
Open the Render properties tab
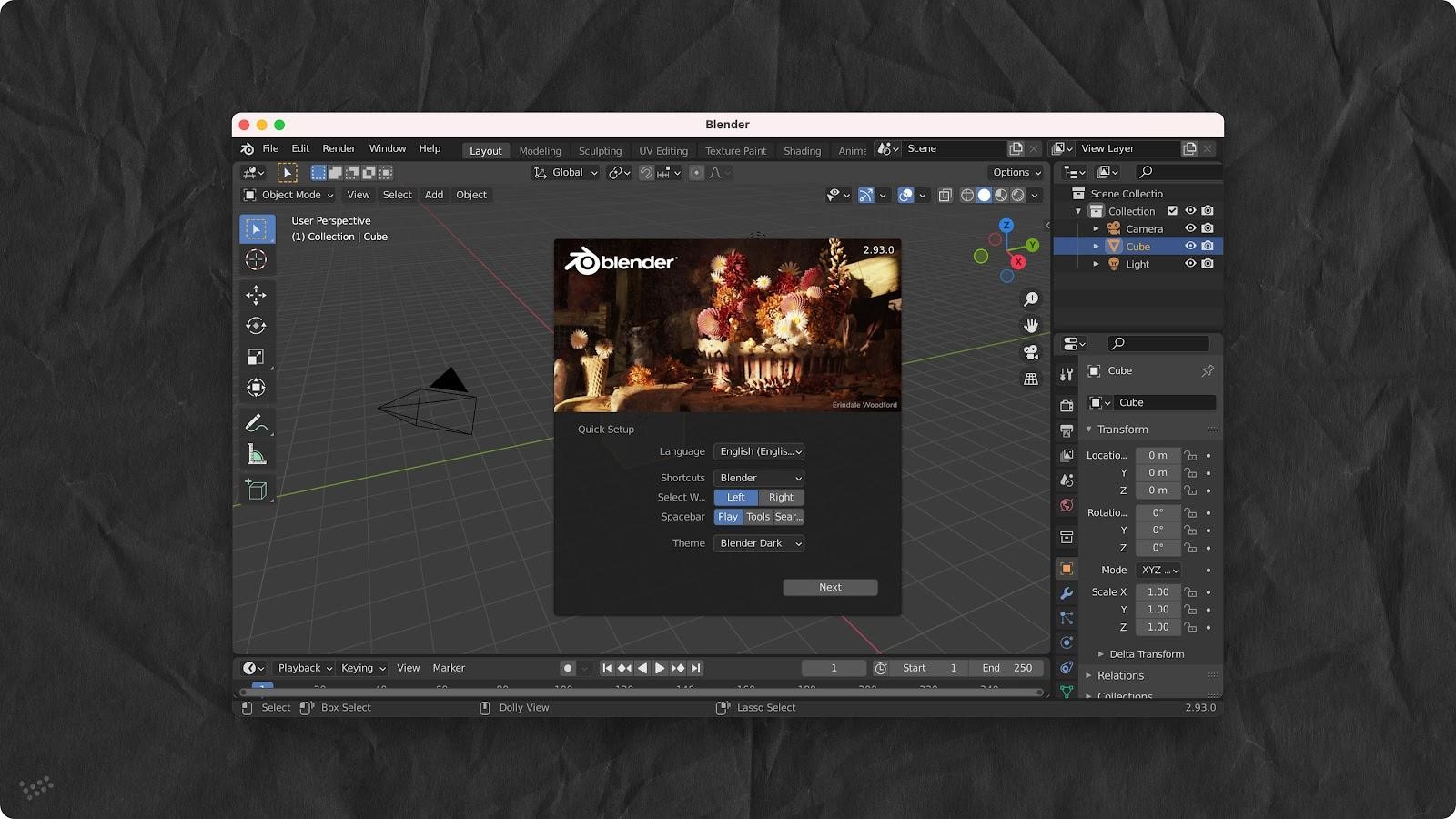click(1067, 405)
